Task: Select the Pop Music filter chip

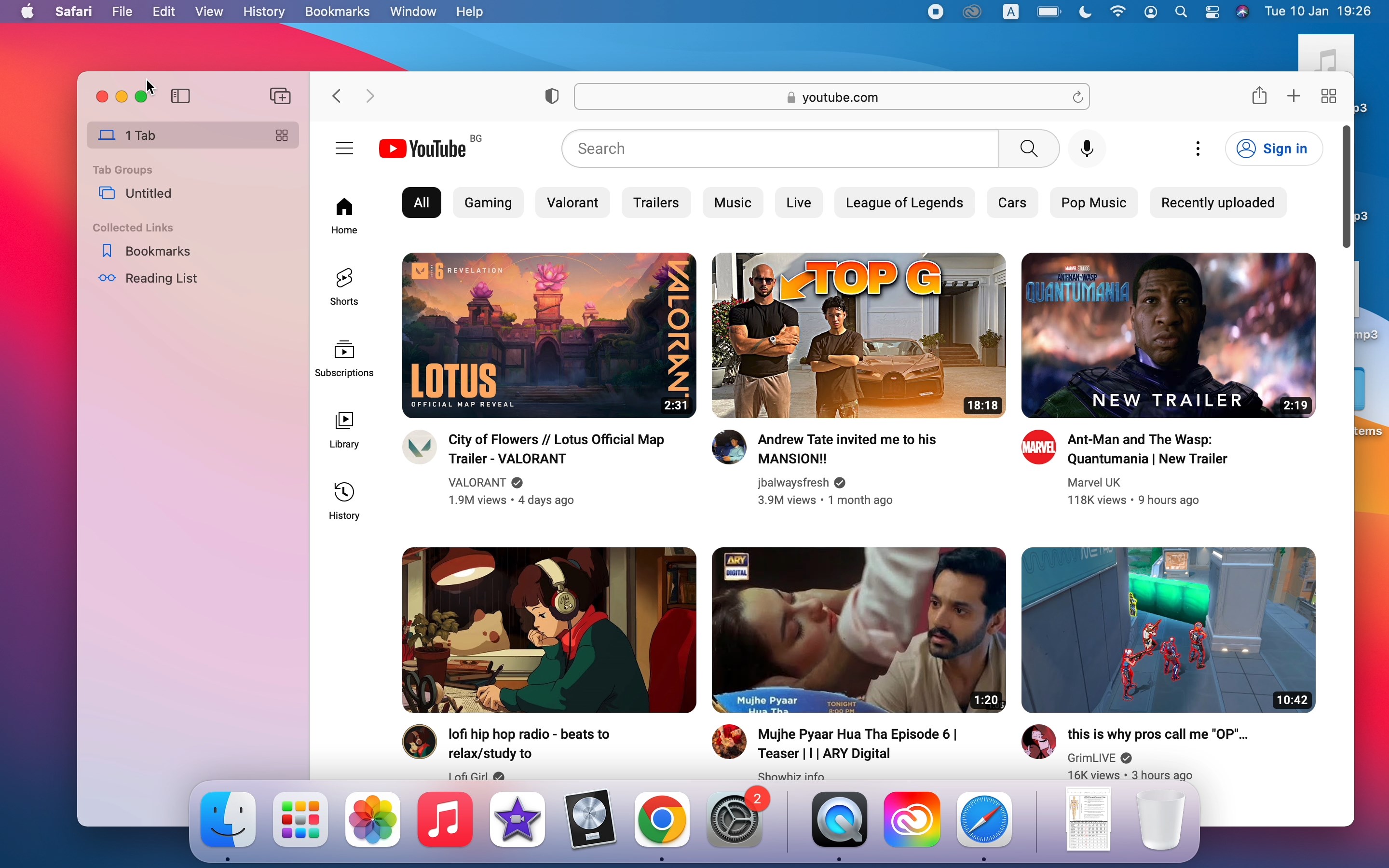Action: tap(1094, 203)
